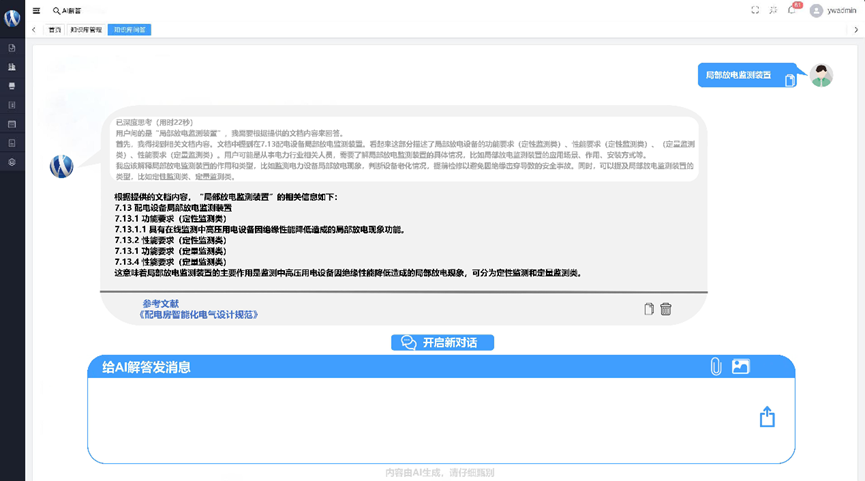Switch to the 首页 tab
The image size is (865, 481).
pyautogui.click(x=55, y=30)
